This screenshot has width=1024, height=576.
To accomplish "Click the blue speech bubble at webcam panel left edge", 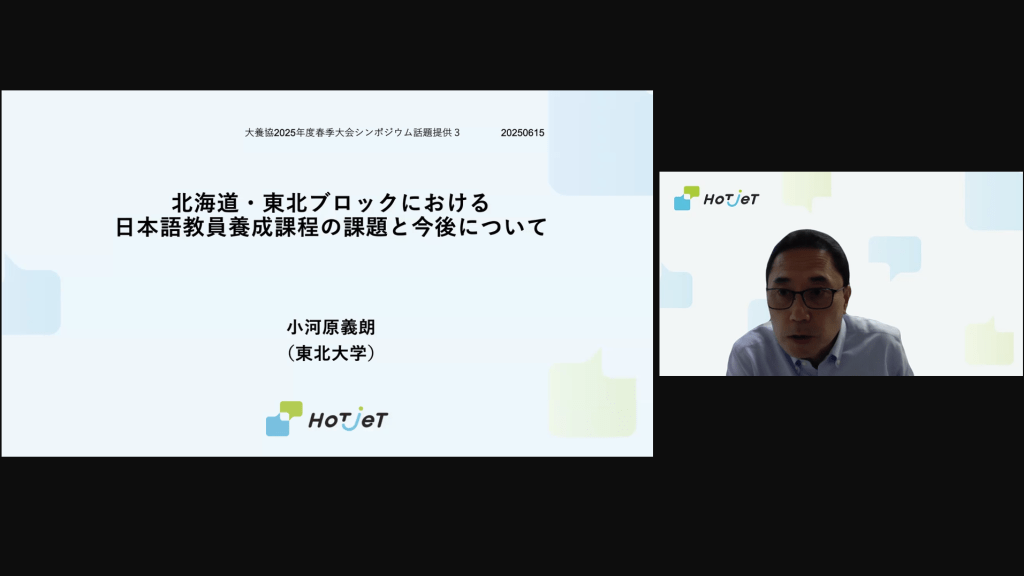I will pos(675,287).
